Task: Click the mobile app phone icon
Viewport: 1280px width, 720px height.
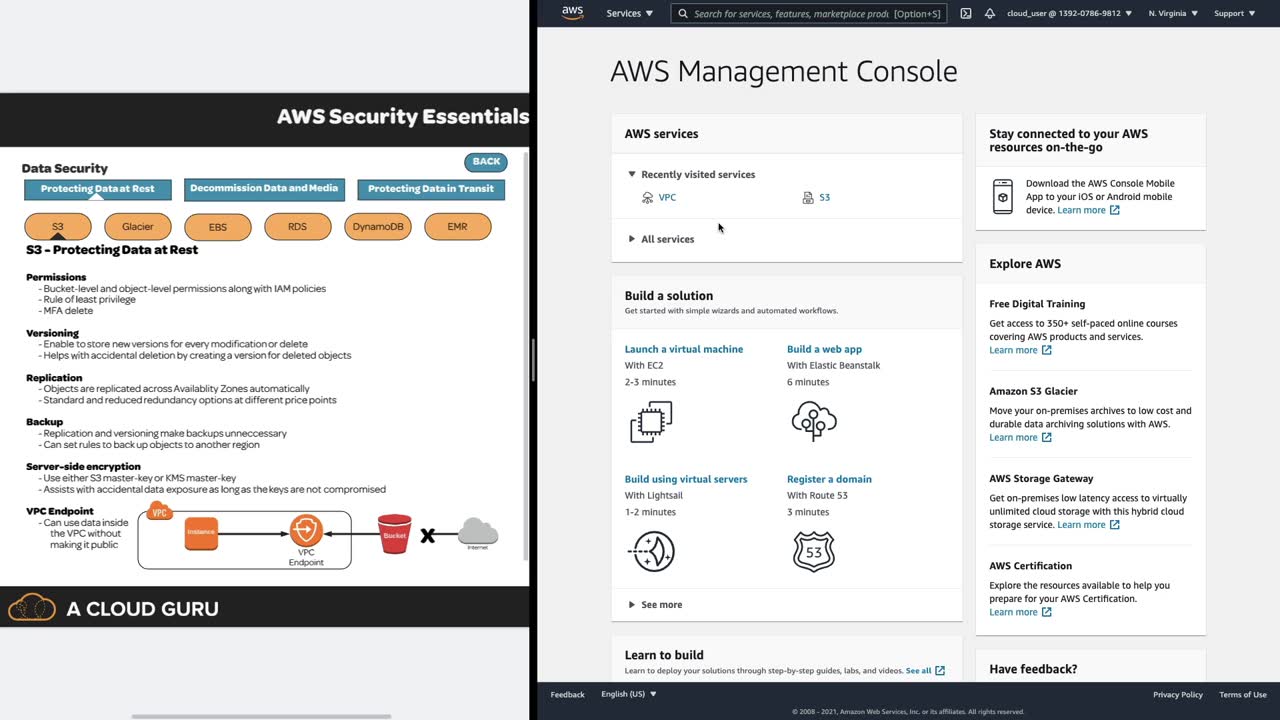Action: point(1003,197)
